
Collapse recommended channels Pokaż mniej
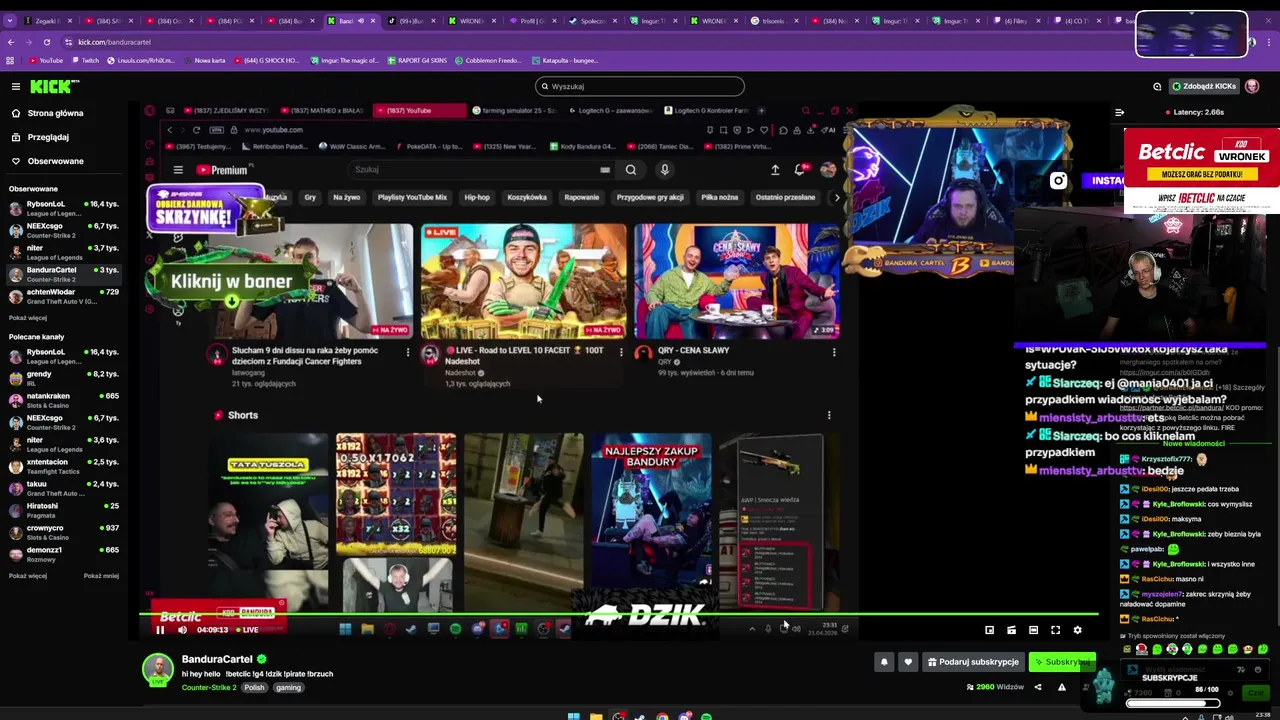(101, 576)
